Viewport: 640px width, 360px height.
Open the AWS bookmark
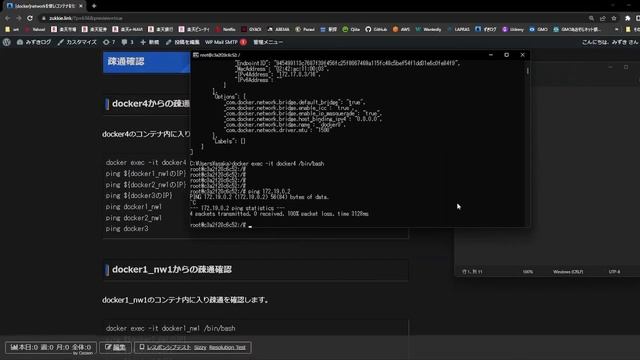401,29
